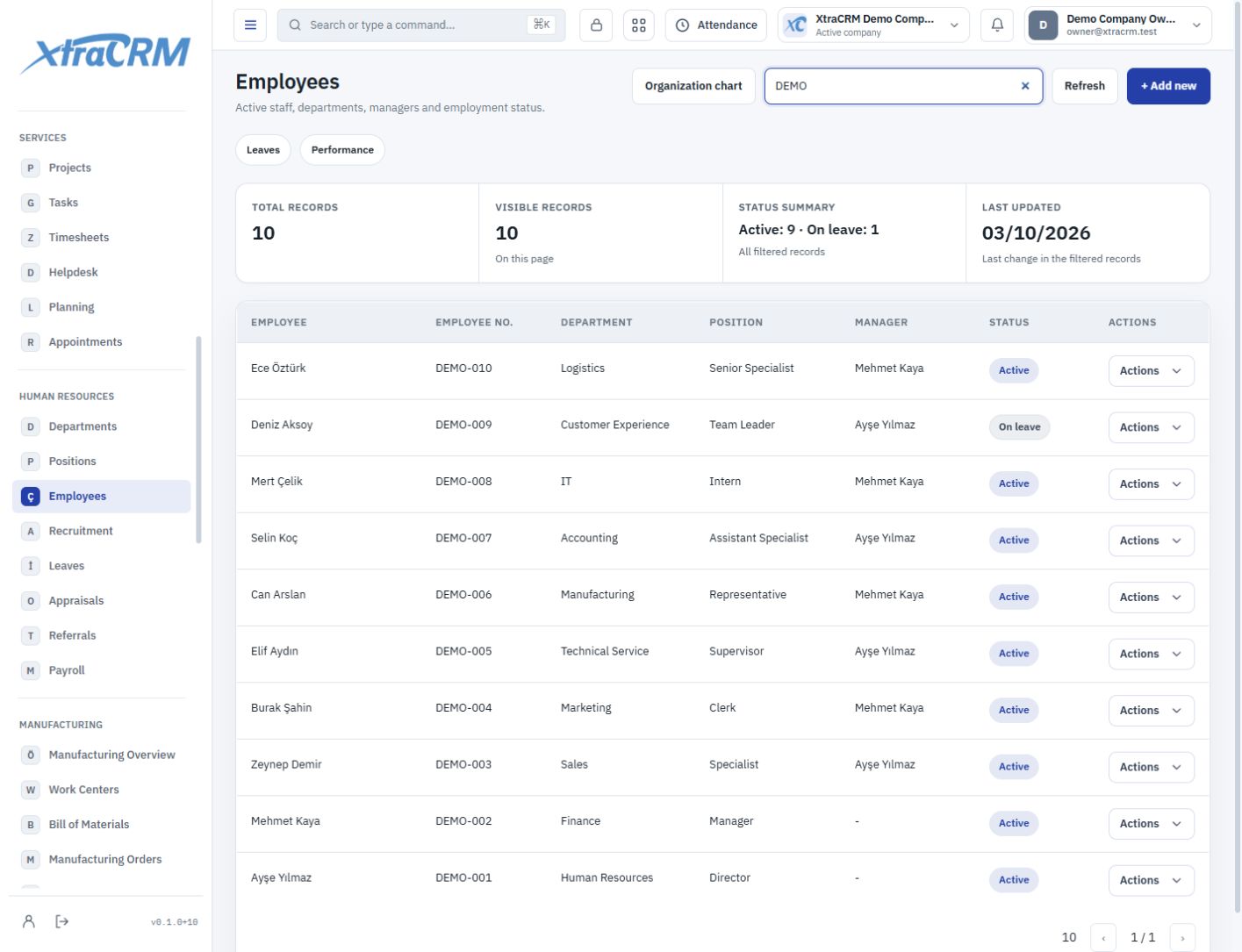
Task: Go to Positions in sidebar
Action: (x=102, y=462)
